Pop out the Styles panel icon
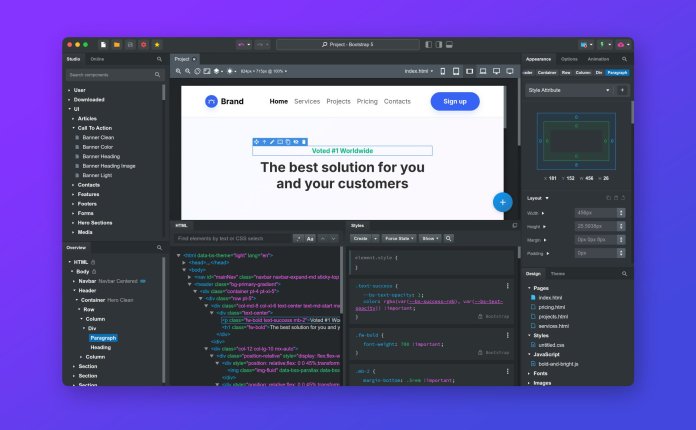The width and height of the screenshot is (696, 430). pos(514,225)
